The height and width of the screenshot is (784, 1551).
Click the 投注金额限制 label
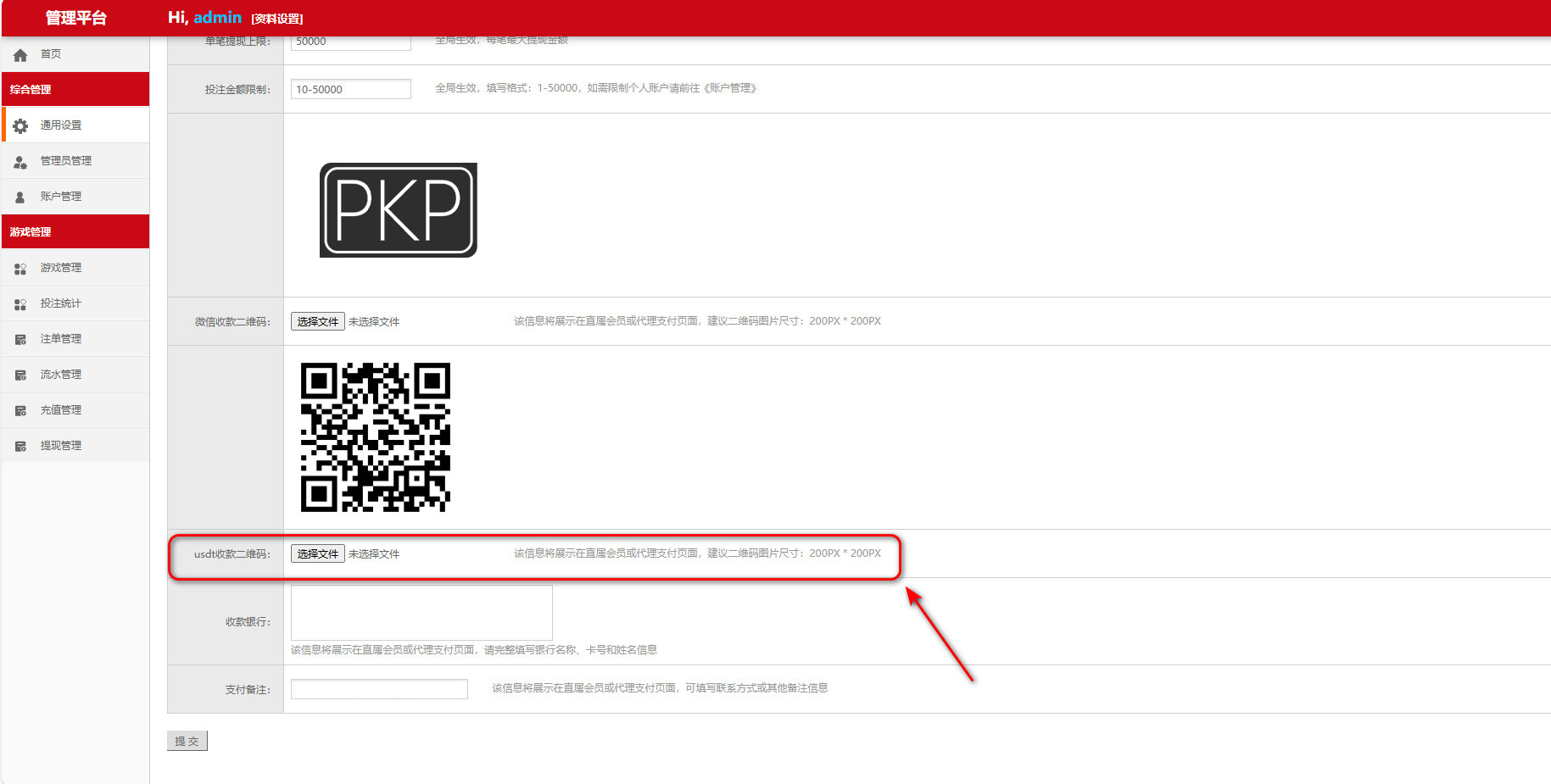pyautogui.click(x=237, y=89)
